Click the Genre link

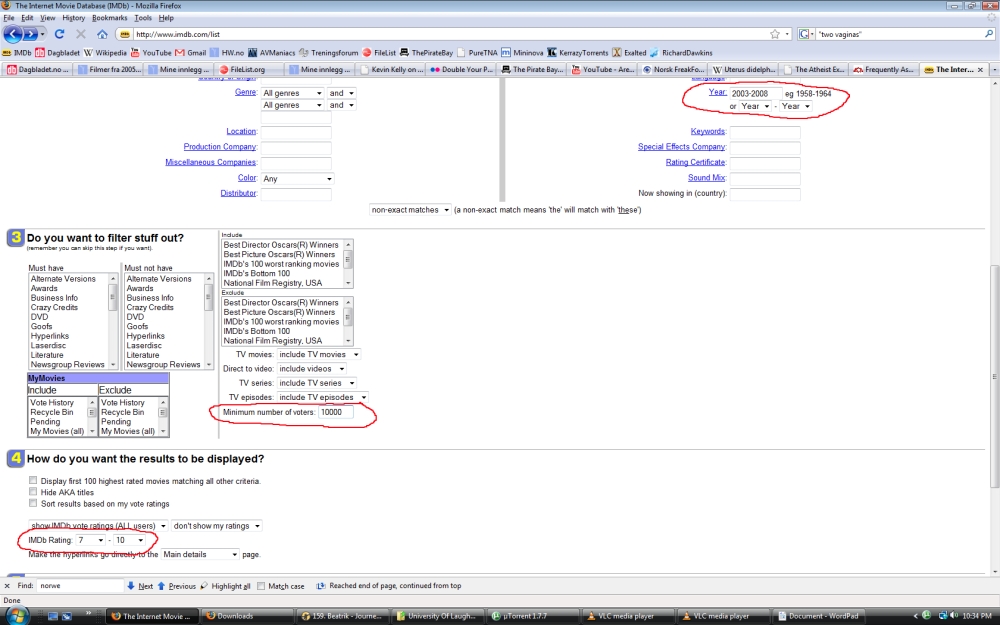coord(245,92)
